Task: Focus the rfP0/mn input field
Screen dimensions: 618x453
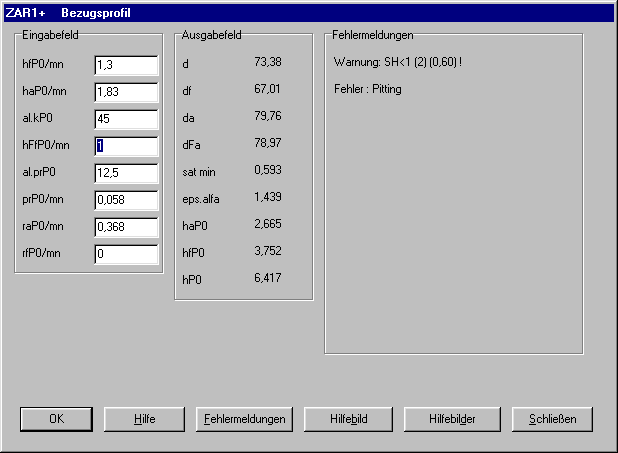Action: (x=126, y=254)
